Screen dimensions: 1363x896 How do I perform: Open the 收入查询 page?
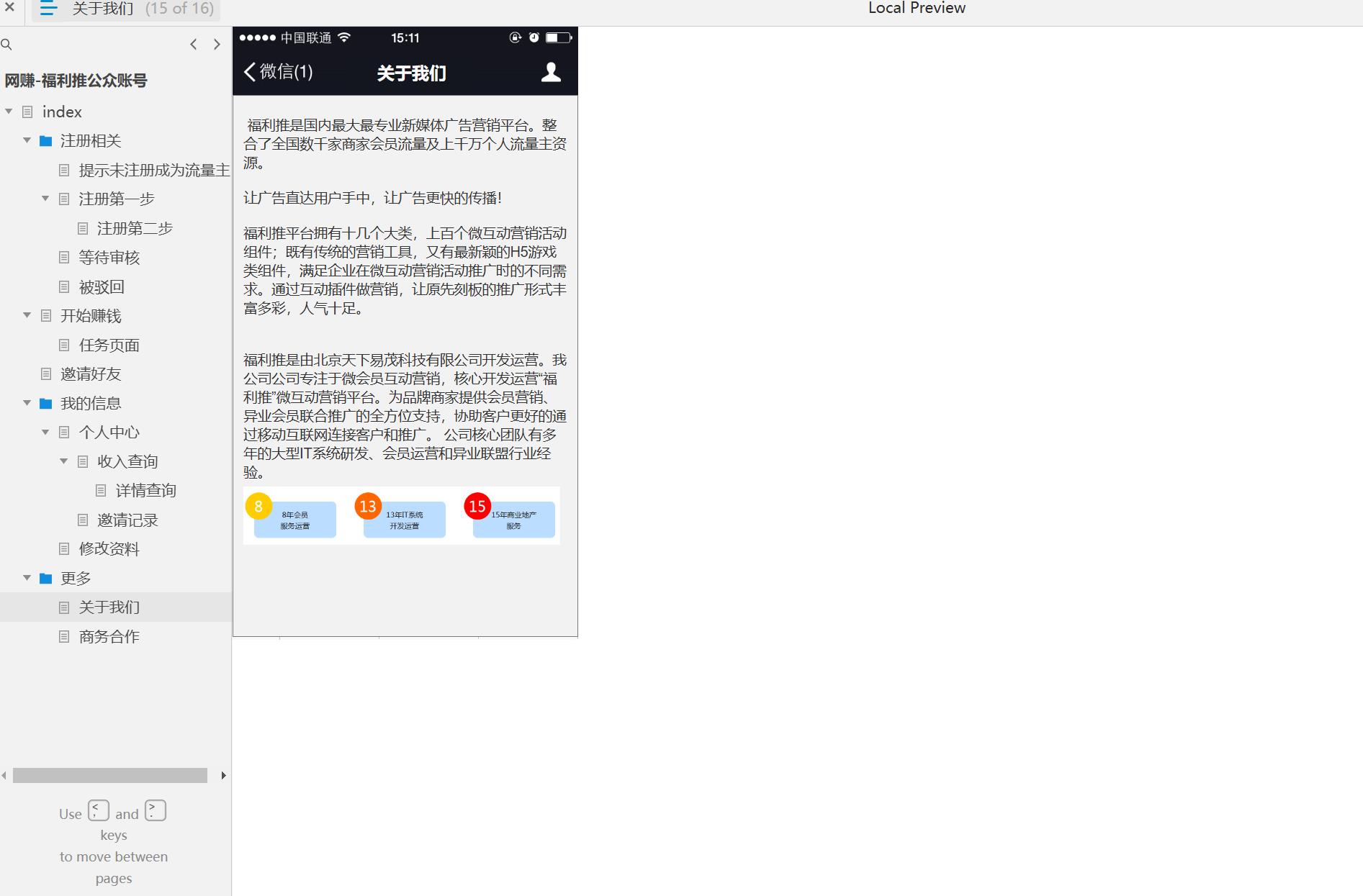(127, 461)
